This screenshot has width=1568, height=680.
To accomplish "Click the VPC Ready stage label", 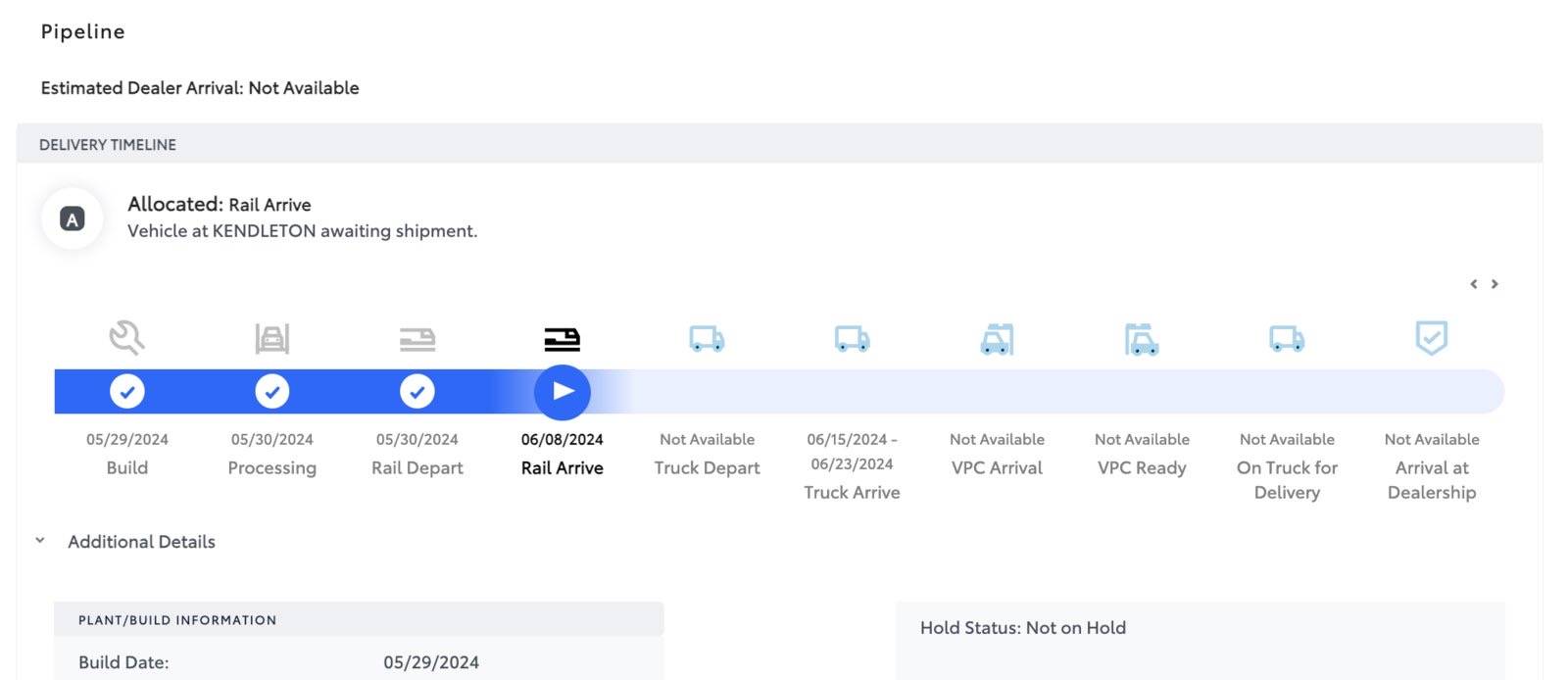I will pyautogui.click(x=1142, y=468).
